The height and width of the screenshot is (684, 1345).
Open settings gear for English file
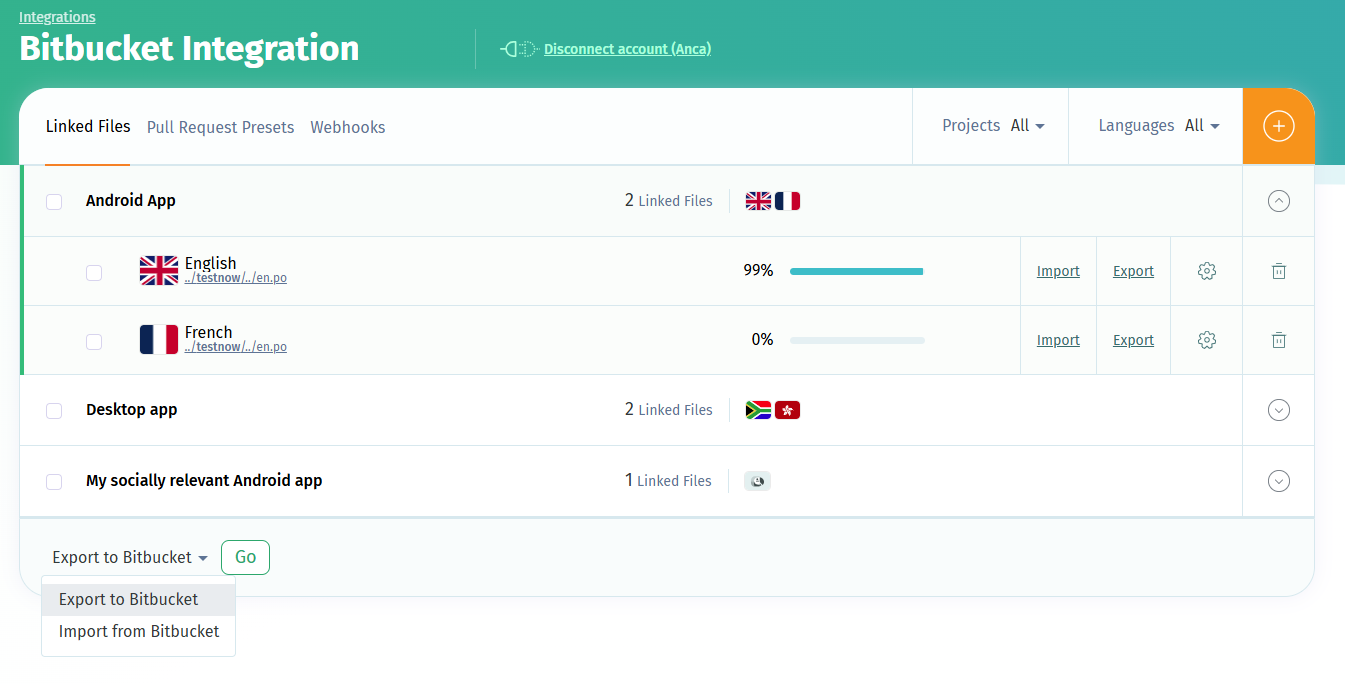pyautogui.click(x=1206, y=271)
